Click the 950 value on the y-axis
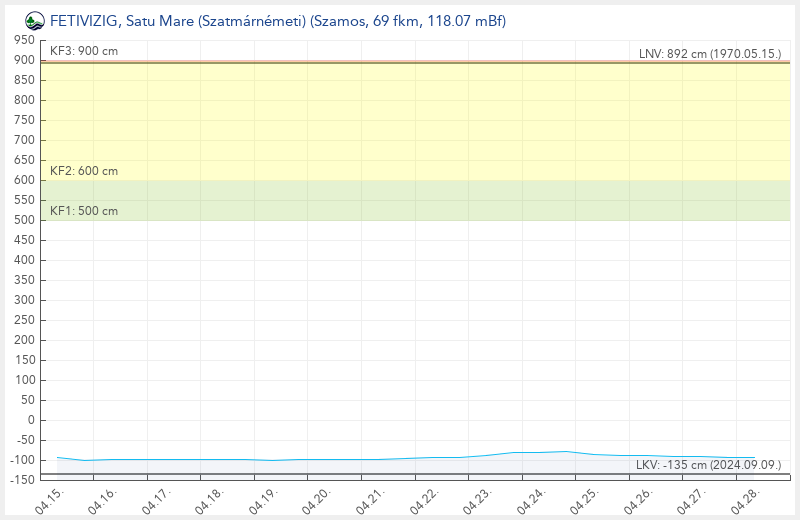Screen dimensions: 800x520 click(x=24, y=40)
